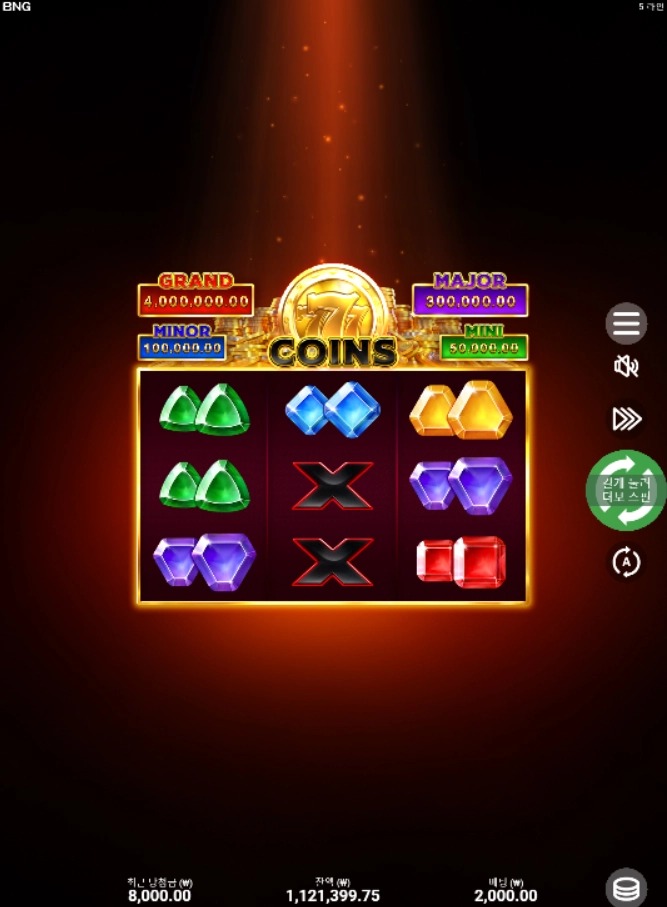Click the MAJOR jackpot panel
This screenshot has width=667, height=907.
470,294
